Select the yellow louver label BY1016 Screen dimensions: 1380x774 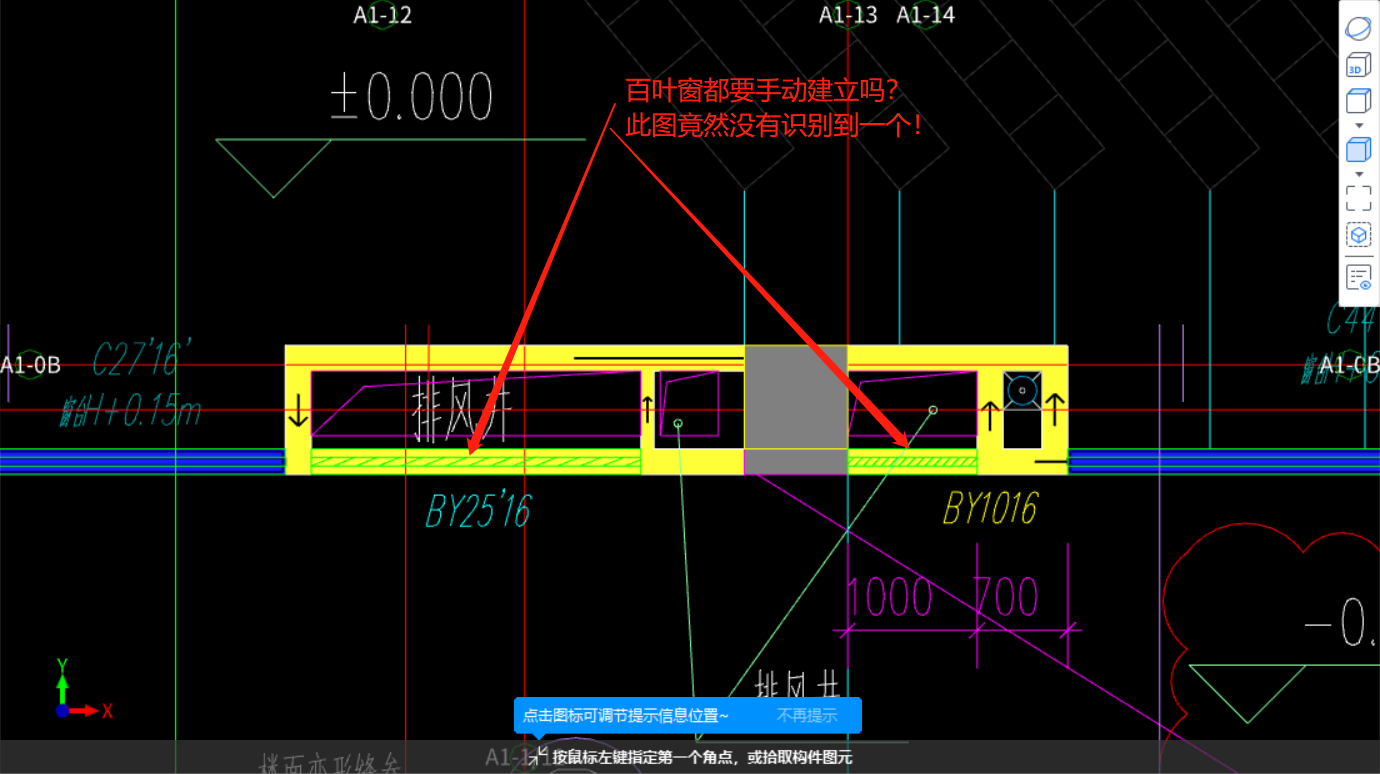pyautogui.click(x=990, y=509)
